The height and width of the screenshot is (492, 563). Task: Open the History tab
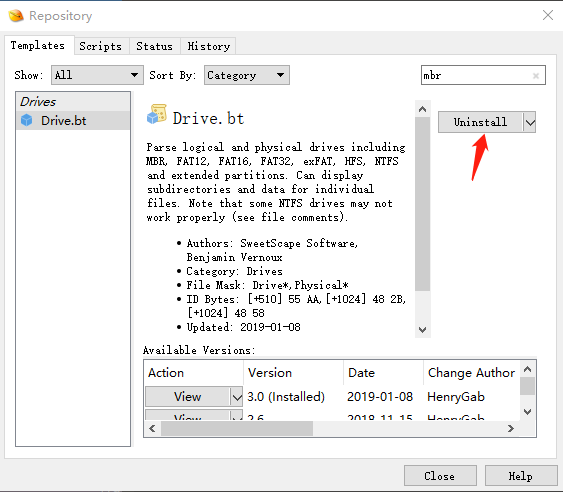(209, 46)
